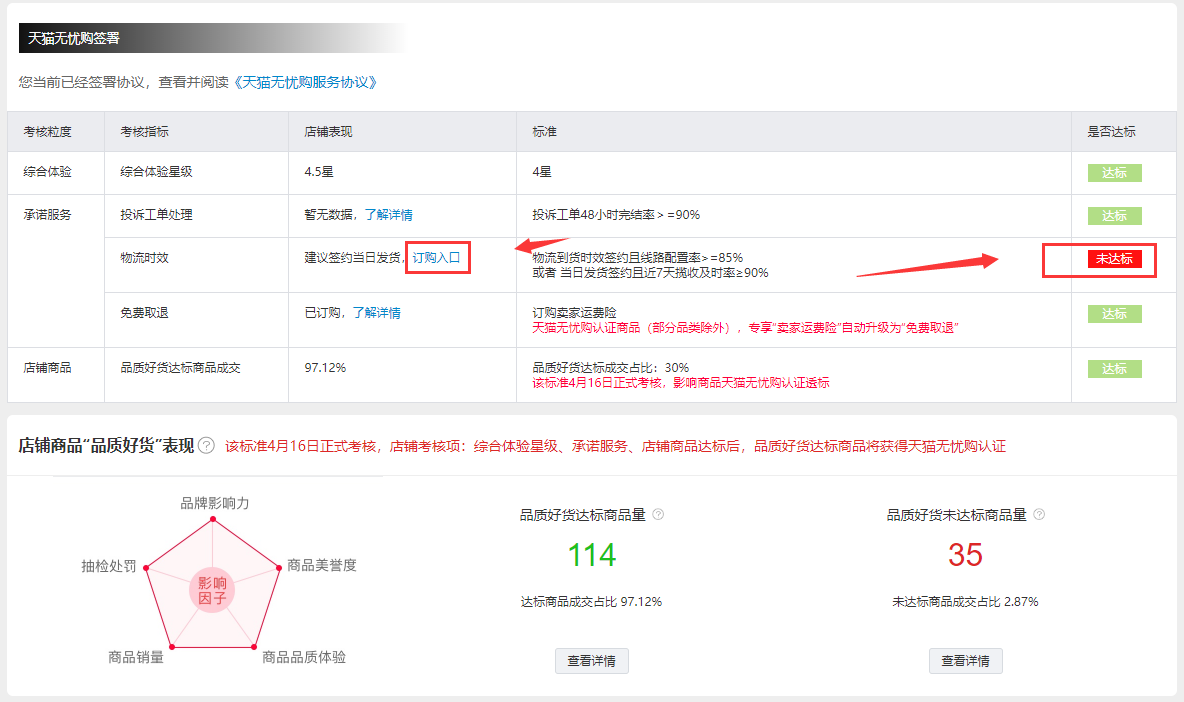
Task: Click the 订购卖家运费险 standard text
Action: coord(575,313)
